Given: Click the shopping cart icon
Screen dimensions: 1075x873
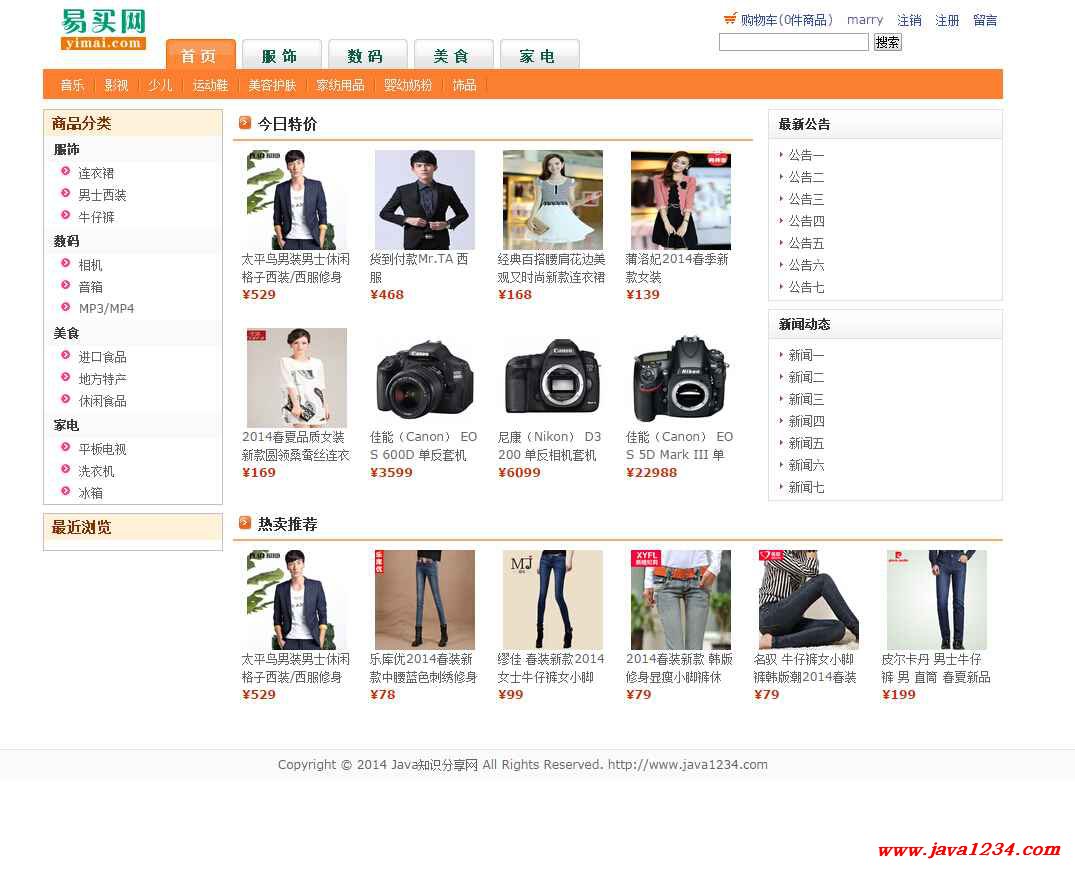Looking at the screenshot, I should 730,19.
